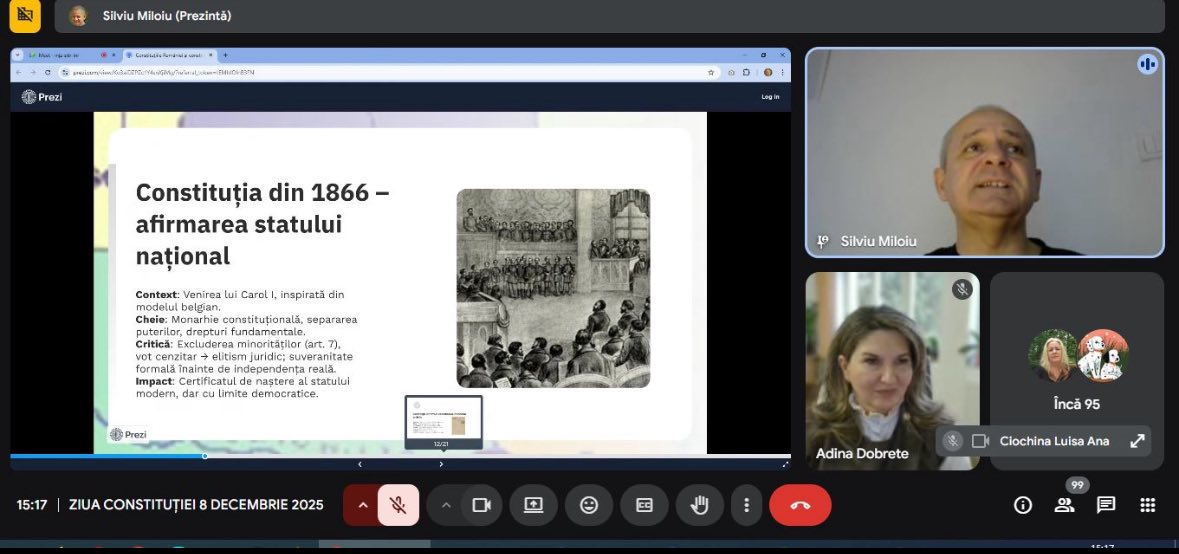Raise your hand
The width and height of the screenshot is (1179, 554).
pos(700,505)
